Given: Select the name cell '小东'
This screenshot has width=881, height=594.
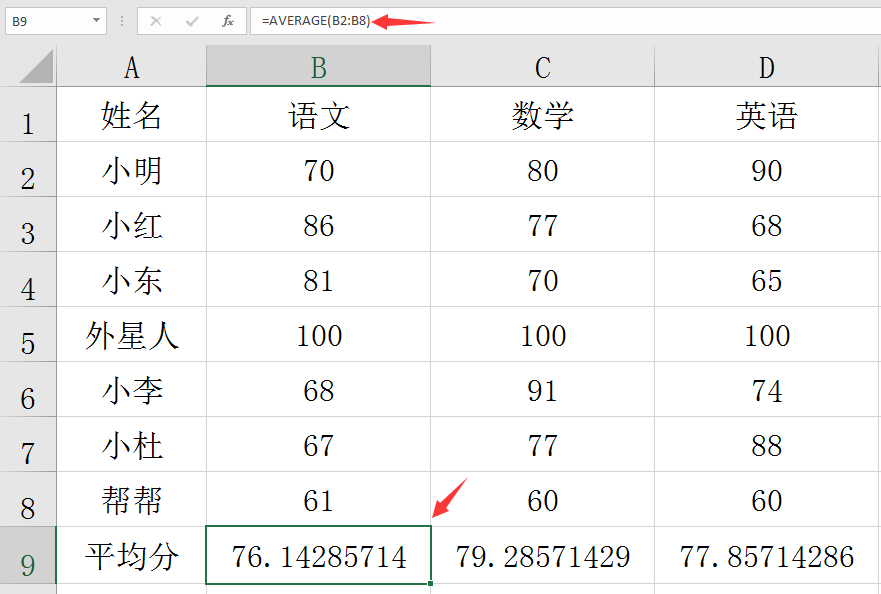Looking at the screenshot, I should click(x=131, y=279).
